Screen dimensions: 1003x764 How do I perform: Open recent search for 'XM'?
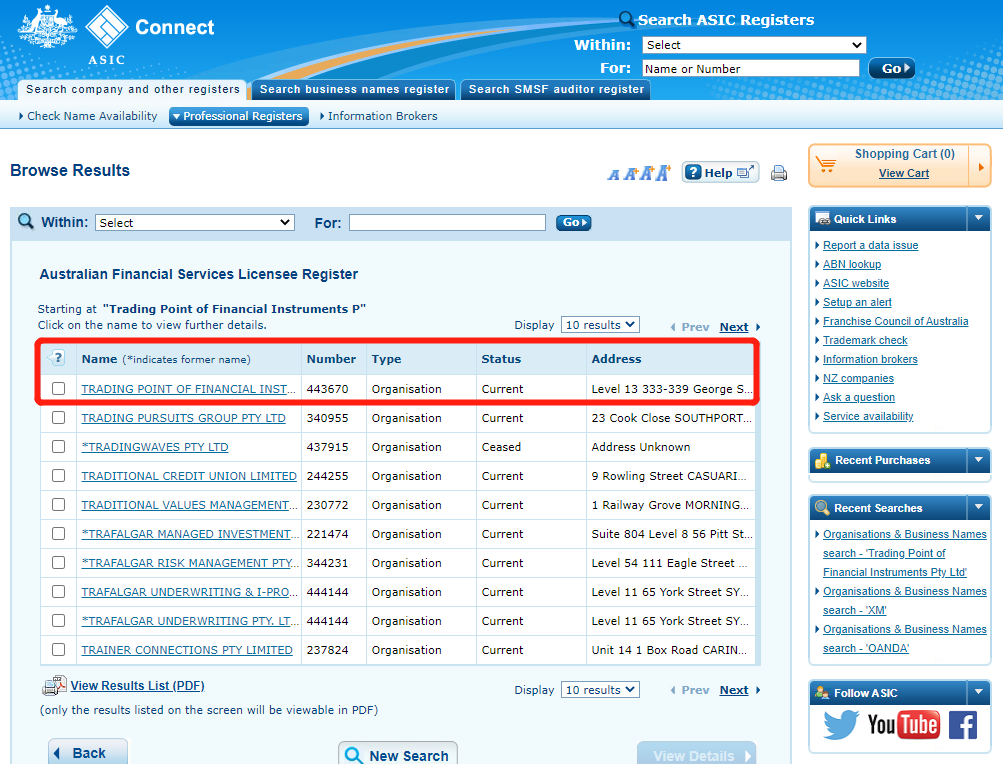904,601
